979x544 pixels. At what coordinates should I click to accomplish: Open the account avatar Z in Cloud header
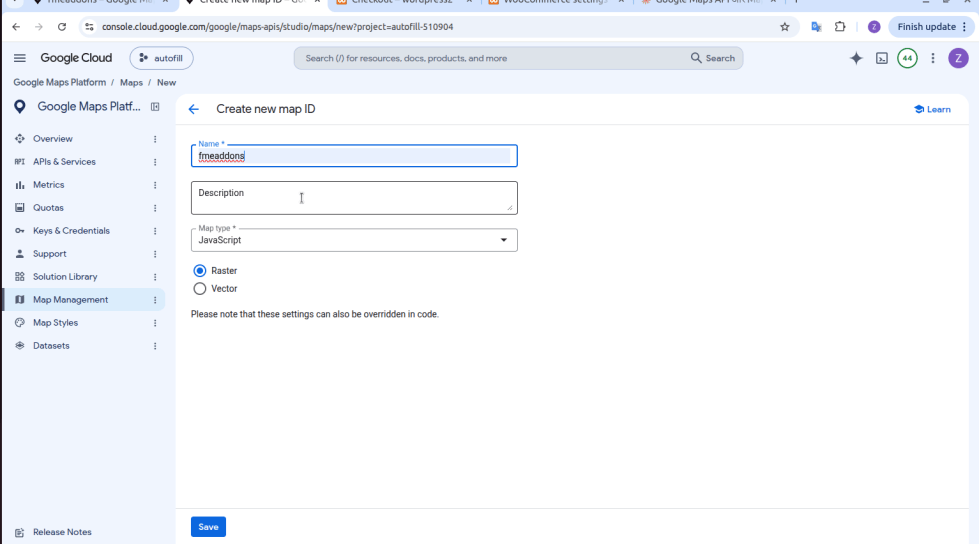point(958,58)
